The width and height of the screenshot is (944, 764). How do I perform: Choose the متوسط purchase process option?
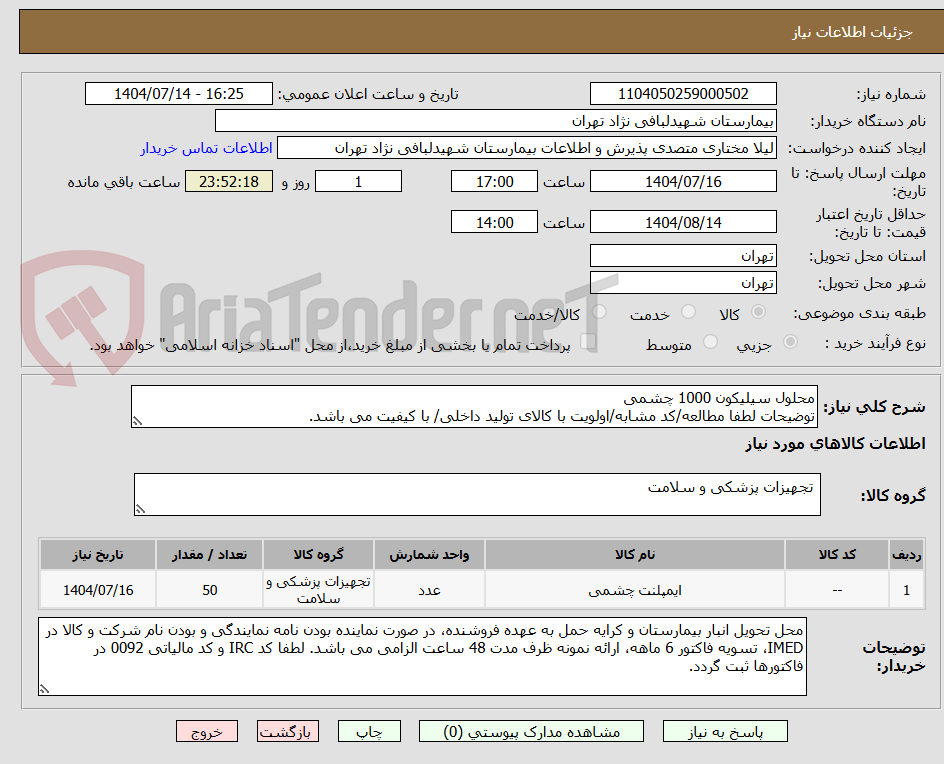tap(710, 340)
